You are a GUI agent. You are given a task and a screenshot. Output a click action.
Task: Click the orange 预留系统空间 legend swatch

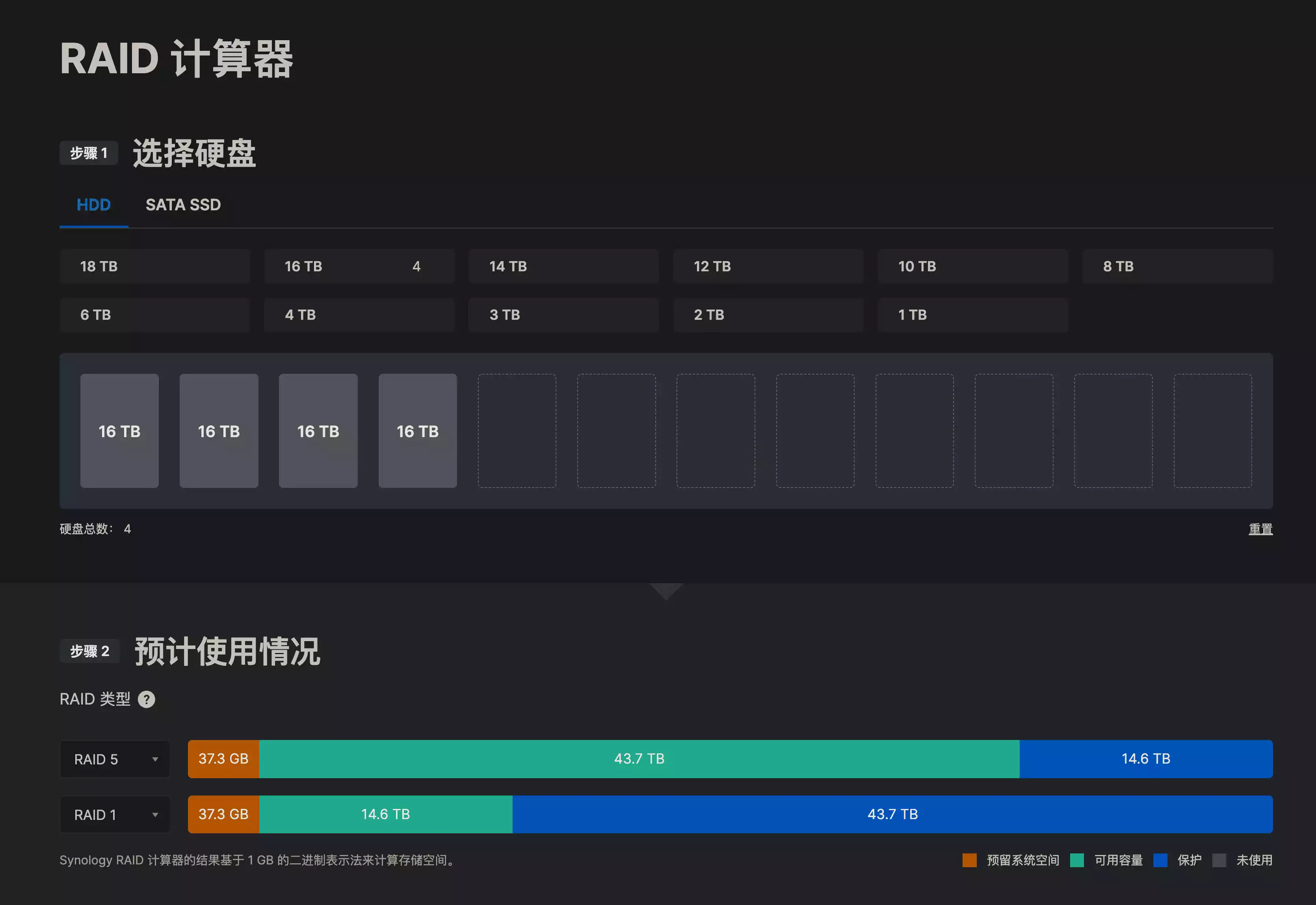click(969, 860)
